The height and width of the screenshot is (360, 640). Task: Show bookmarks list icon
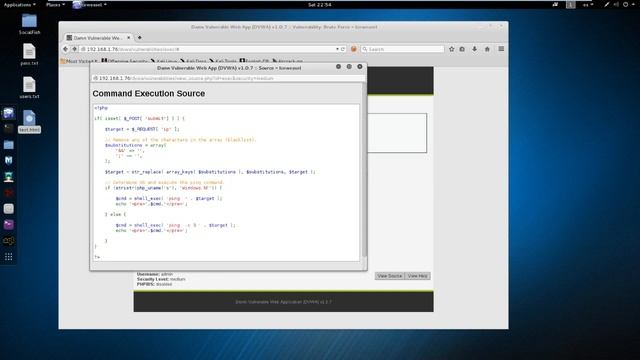click(x=462, y=49)
